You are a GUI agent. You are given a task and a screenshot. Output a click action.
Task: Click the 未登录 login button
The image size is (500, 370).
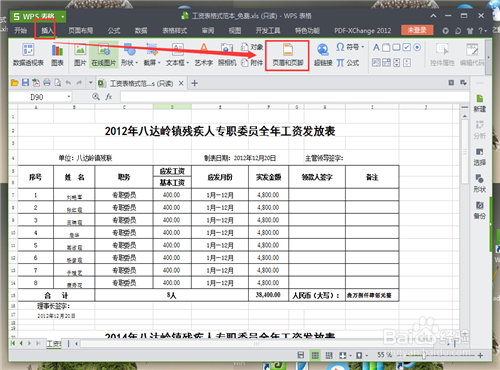click(417, 30)
